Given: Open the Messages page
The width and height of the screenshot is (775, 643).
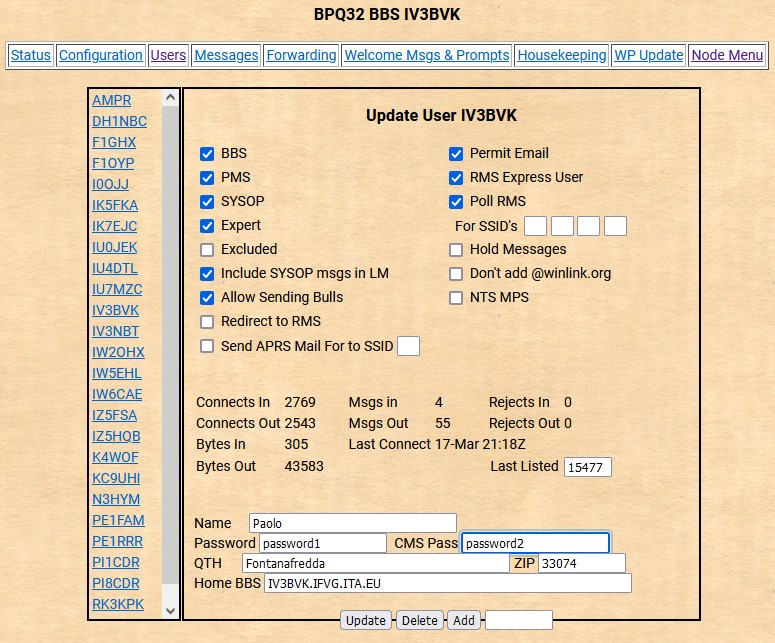Looking at the screenshot, I should point(226,55).
